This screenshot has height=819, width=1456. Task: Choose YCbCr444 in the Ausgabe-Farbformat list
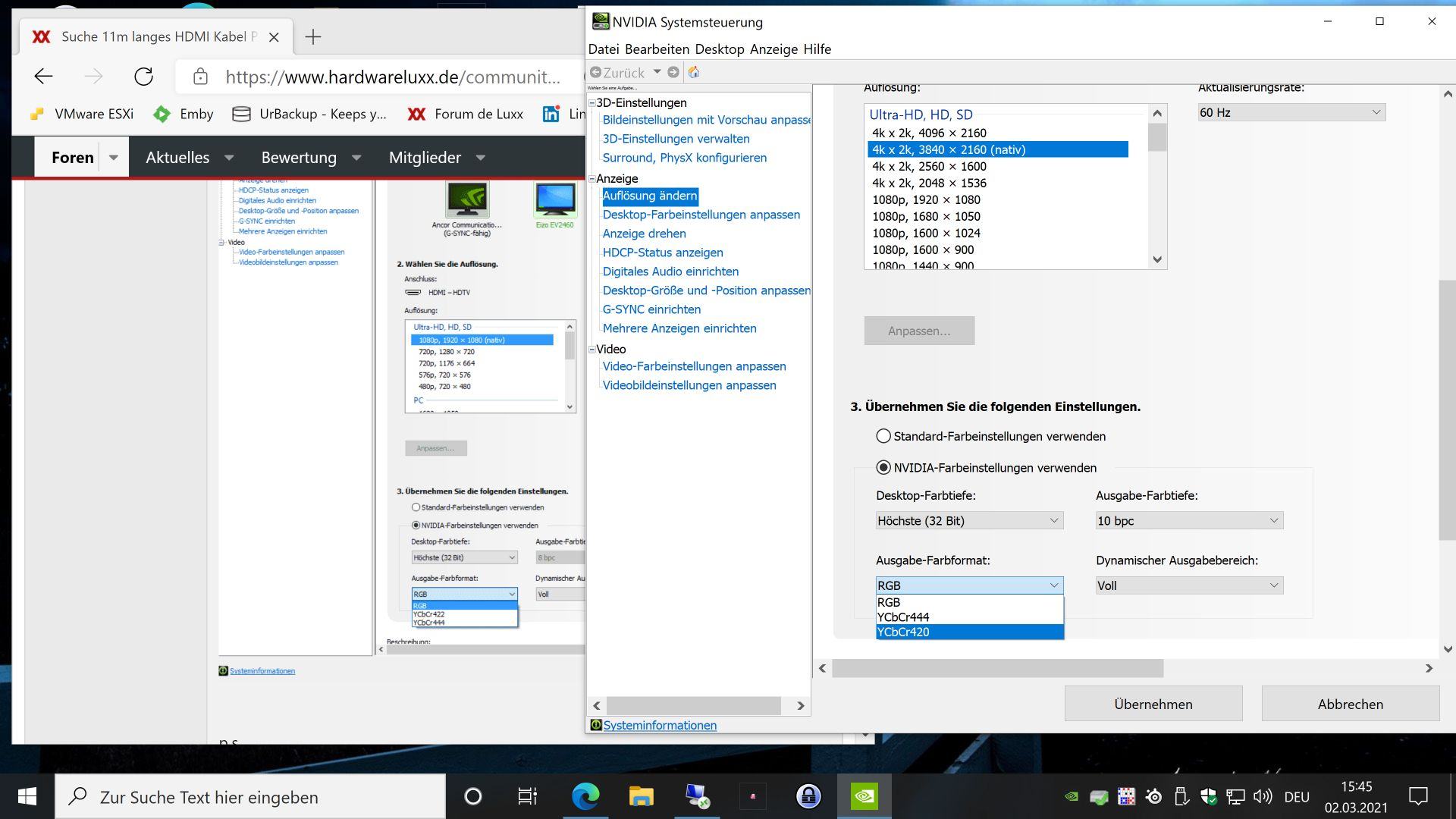coord(969,617)
